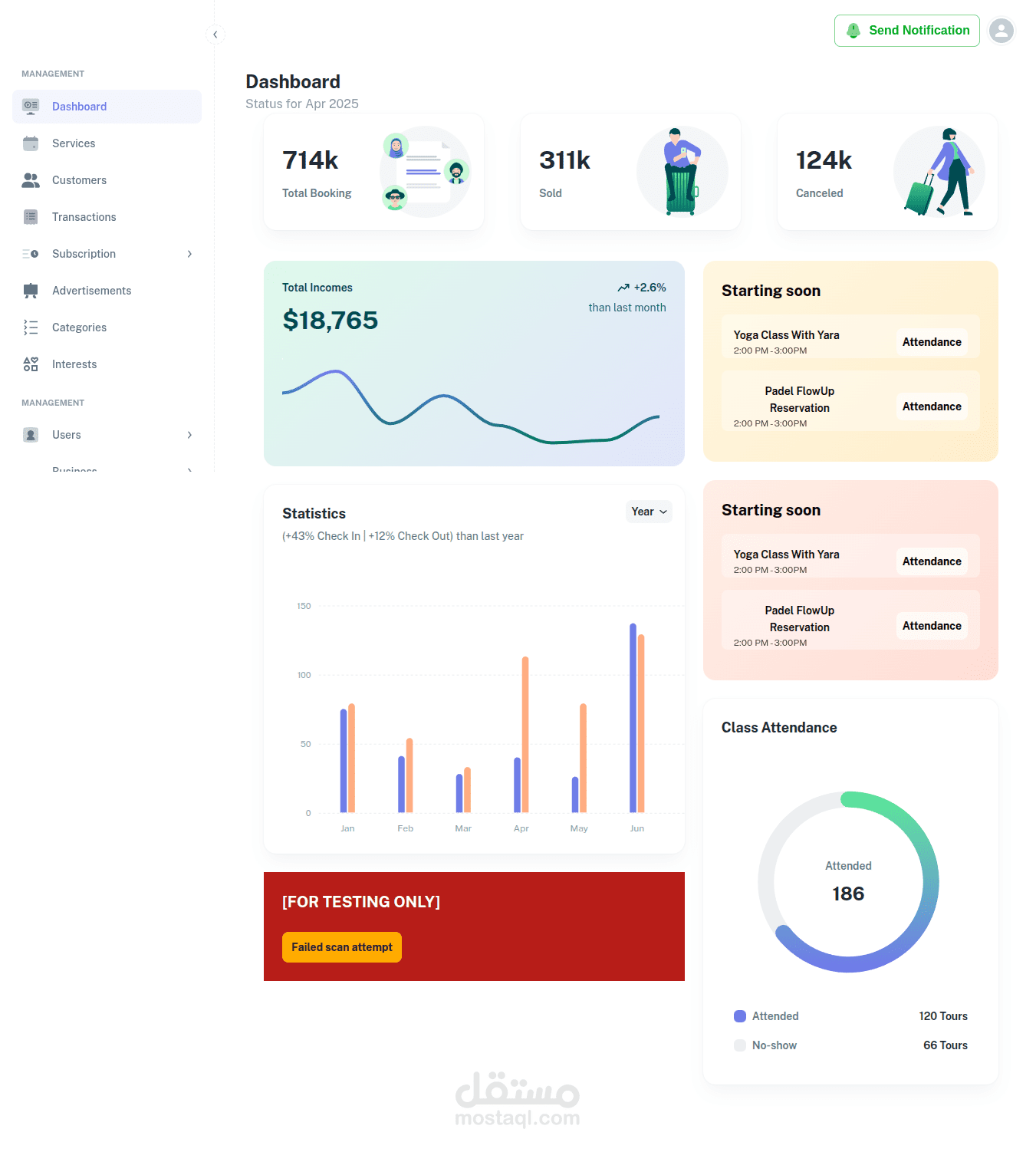Click the Advertisements megaphone icon
1036x1152 pixels.
coord(31,291)
